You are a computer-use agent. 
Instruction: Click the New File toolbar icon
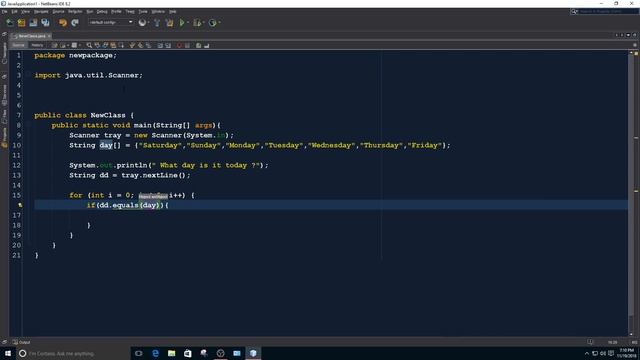(9, 23)
